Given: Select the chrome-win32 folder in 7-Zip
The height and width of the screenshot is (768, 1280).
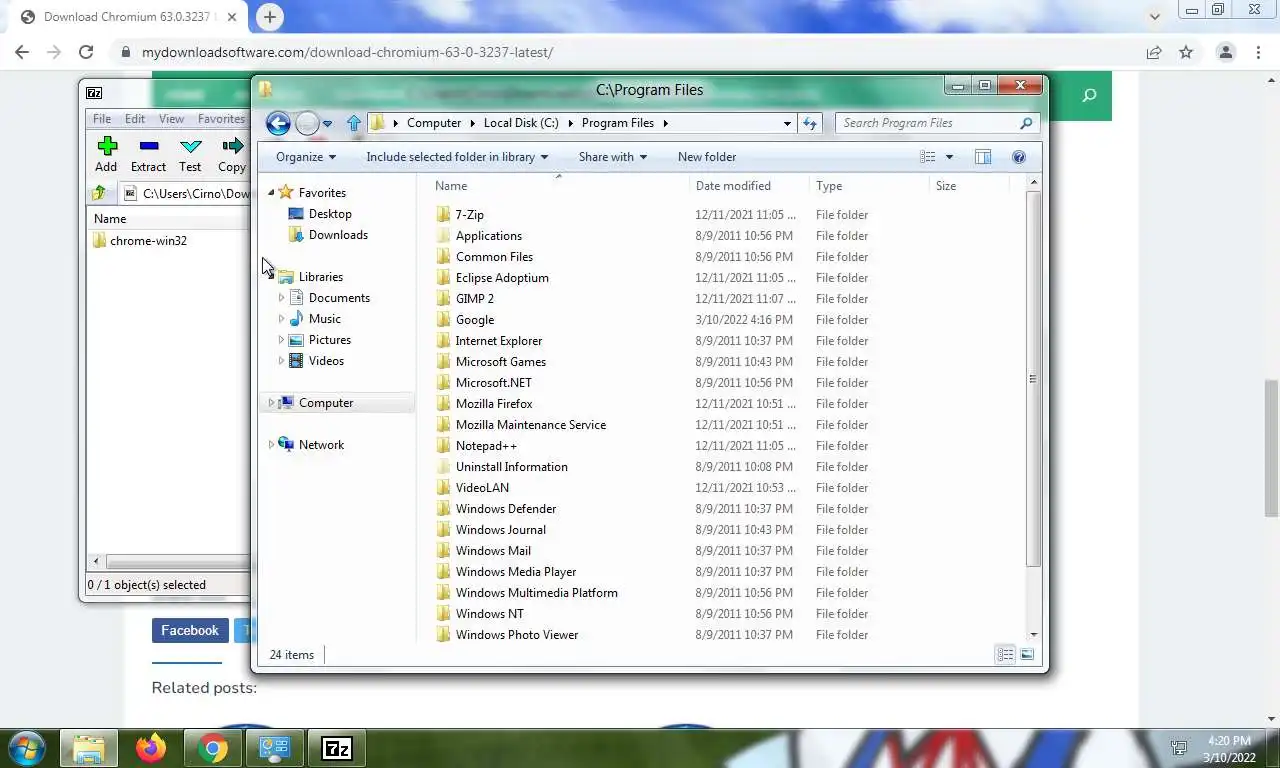Looking at the screenshot, I should [x=148, y=241].
